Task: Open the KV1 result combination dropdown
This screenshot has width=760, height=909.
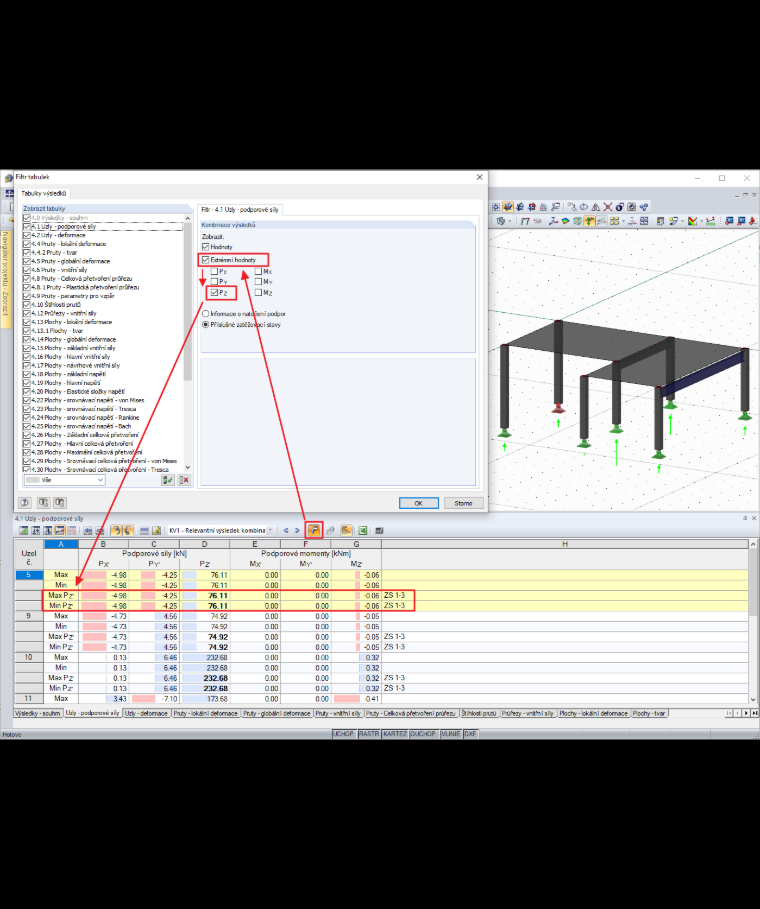Action: click(270, 530)
